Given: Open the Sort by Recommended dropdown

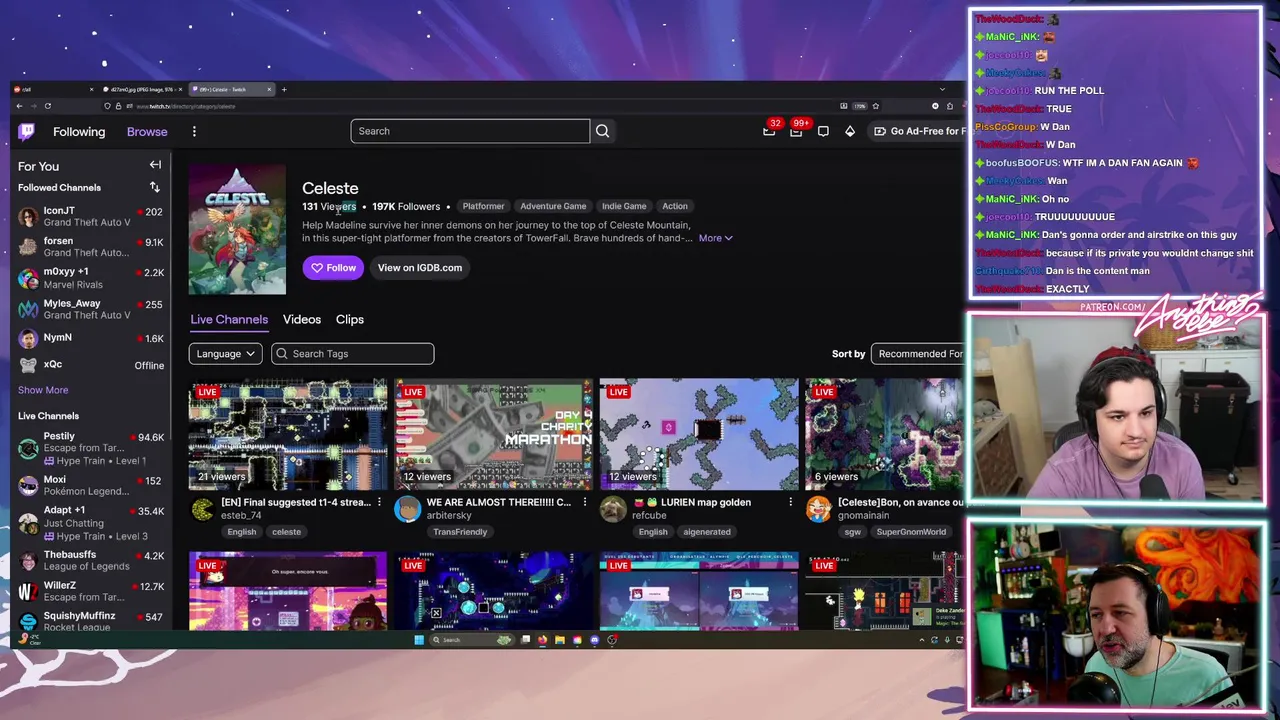Looking at the screenshot, I should point(917,353).
